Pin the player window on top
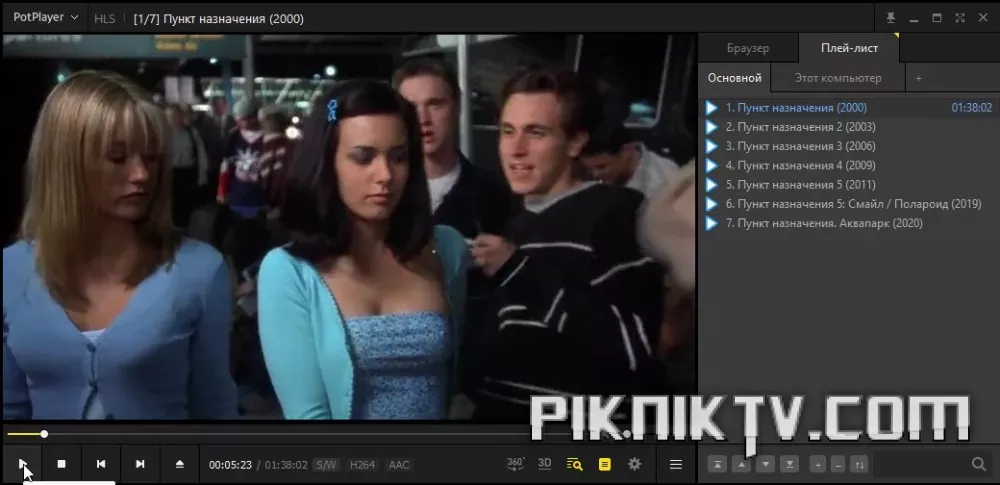This screenshot has height=485, width=1000. (x=891, y=18)
